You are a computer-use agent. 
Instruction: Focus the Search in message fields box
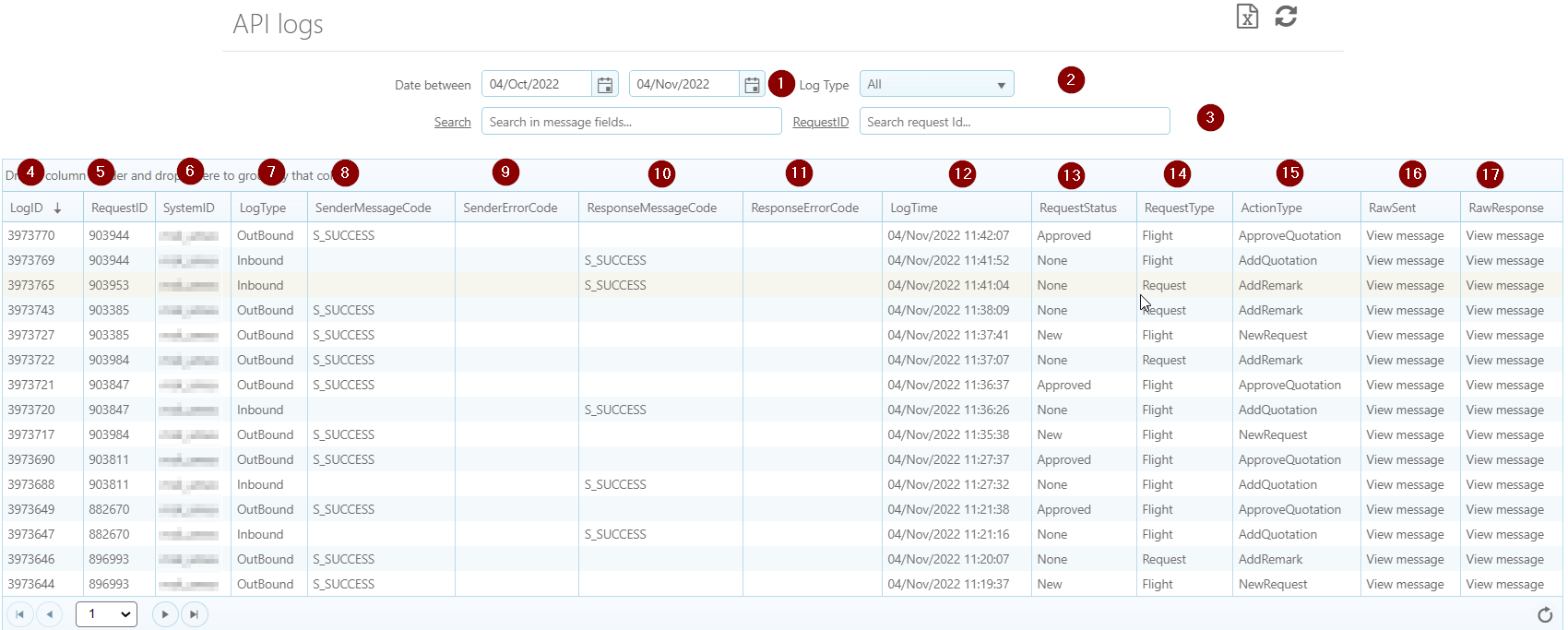pyautogui.click(x=632, y=121)
